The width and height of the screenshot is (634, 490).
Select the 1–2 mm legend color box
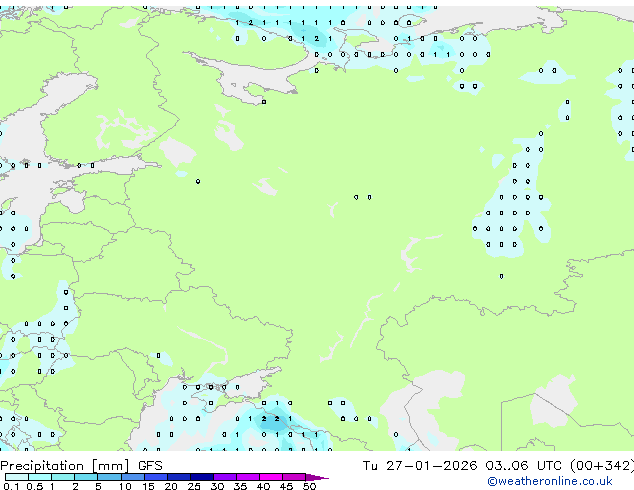63,477
